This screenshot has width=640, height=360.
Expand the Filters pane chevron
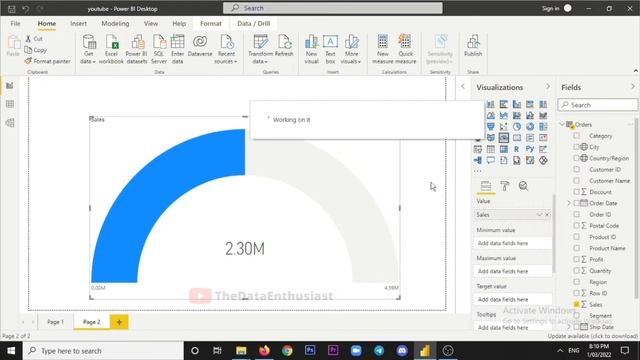[463, 87]
